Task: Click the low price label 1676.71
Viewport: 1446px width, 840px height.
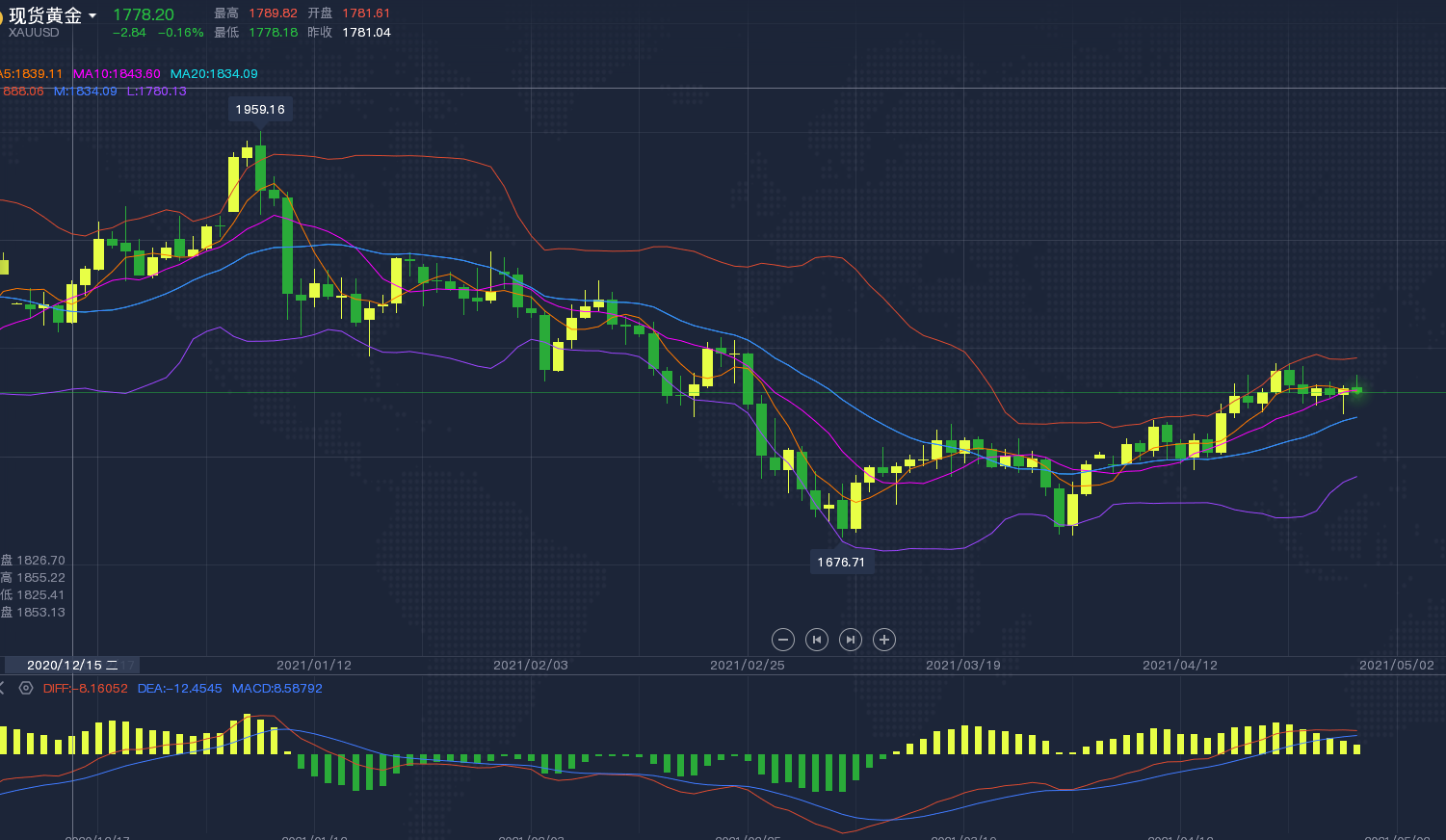Action: point(842,563)
